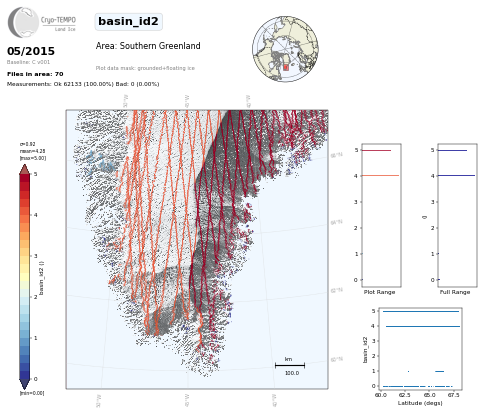492x410 pixels.
Task: Click the 100.0 km scale bar
Action: (x=290, y=366)
